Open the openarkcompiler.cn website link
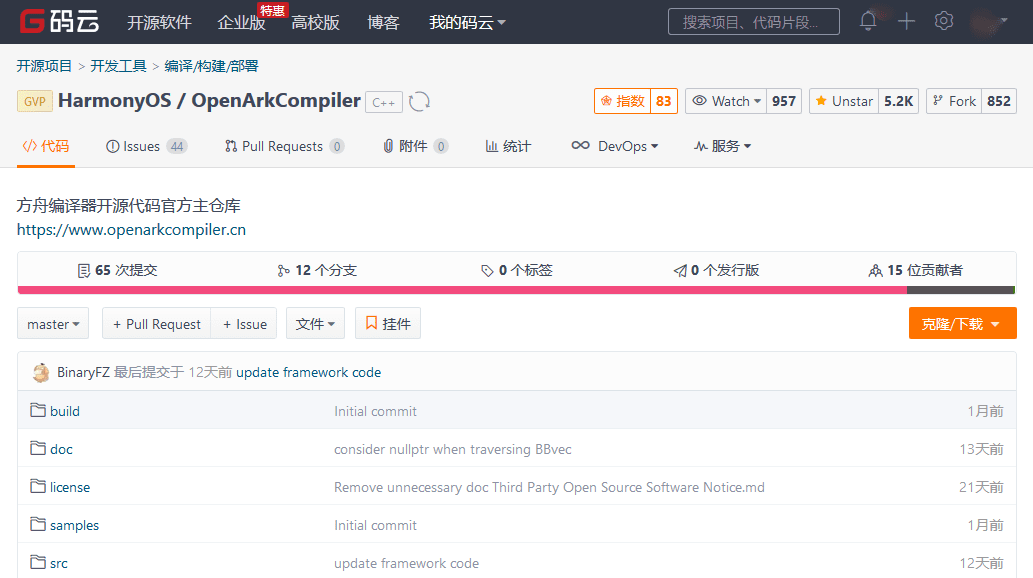 click(131, 230)
